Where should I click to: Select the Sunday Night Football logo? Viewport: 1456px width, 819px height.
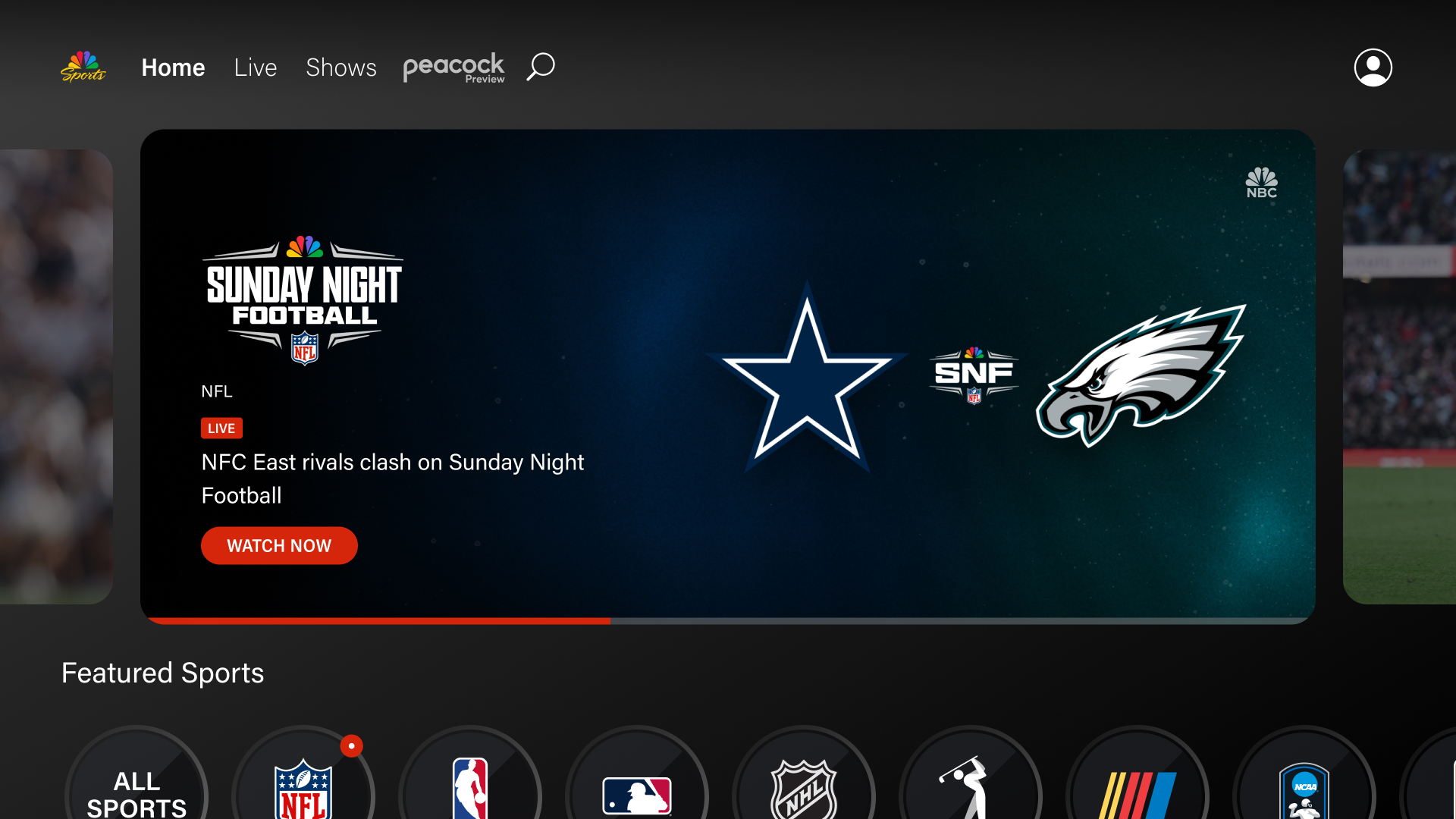[303, 300]
